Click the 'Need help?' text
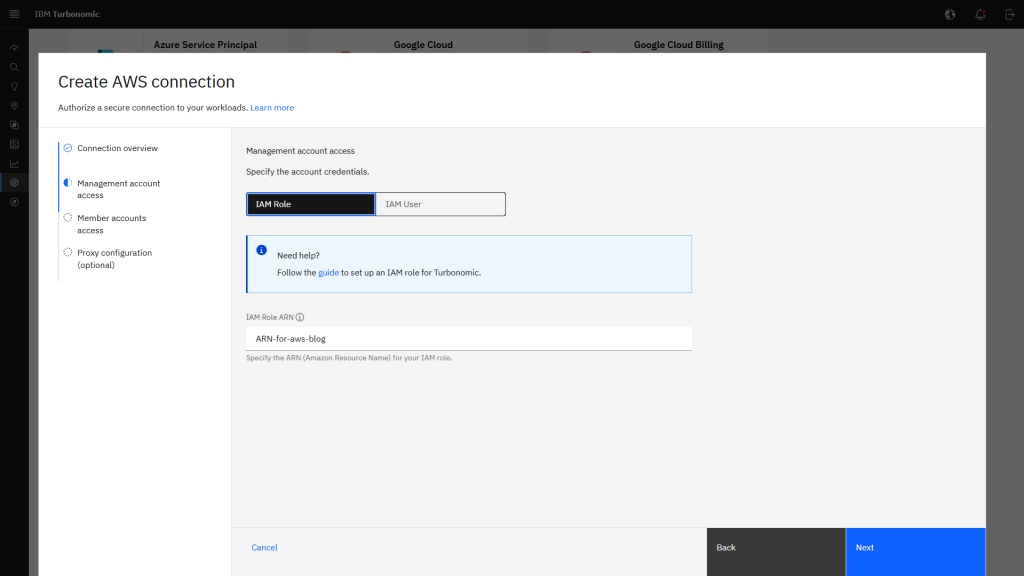The height and width of the screenshot is (576, 1024). coord(298,255)
